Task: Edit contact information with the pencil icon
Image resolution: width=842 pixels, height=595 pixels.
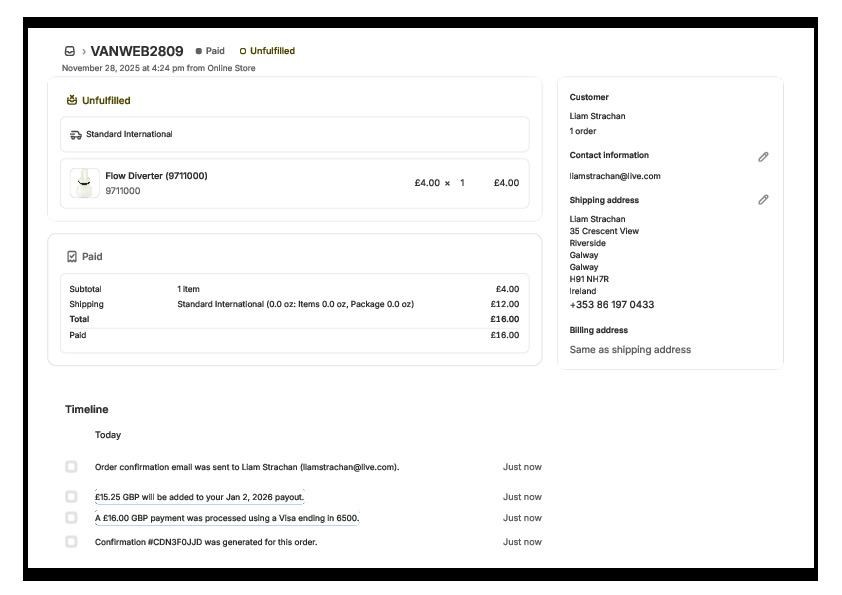Action: 763,157
